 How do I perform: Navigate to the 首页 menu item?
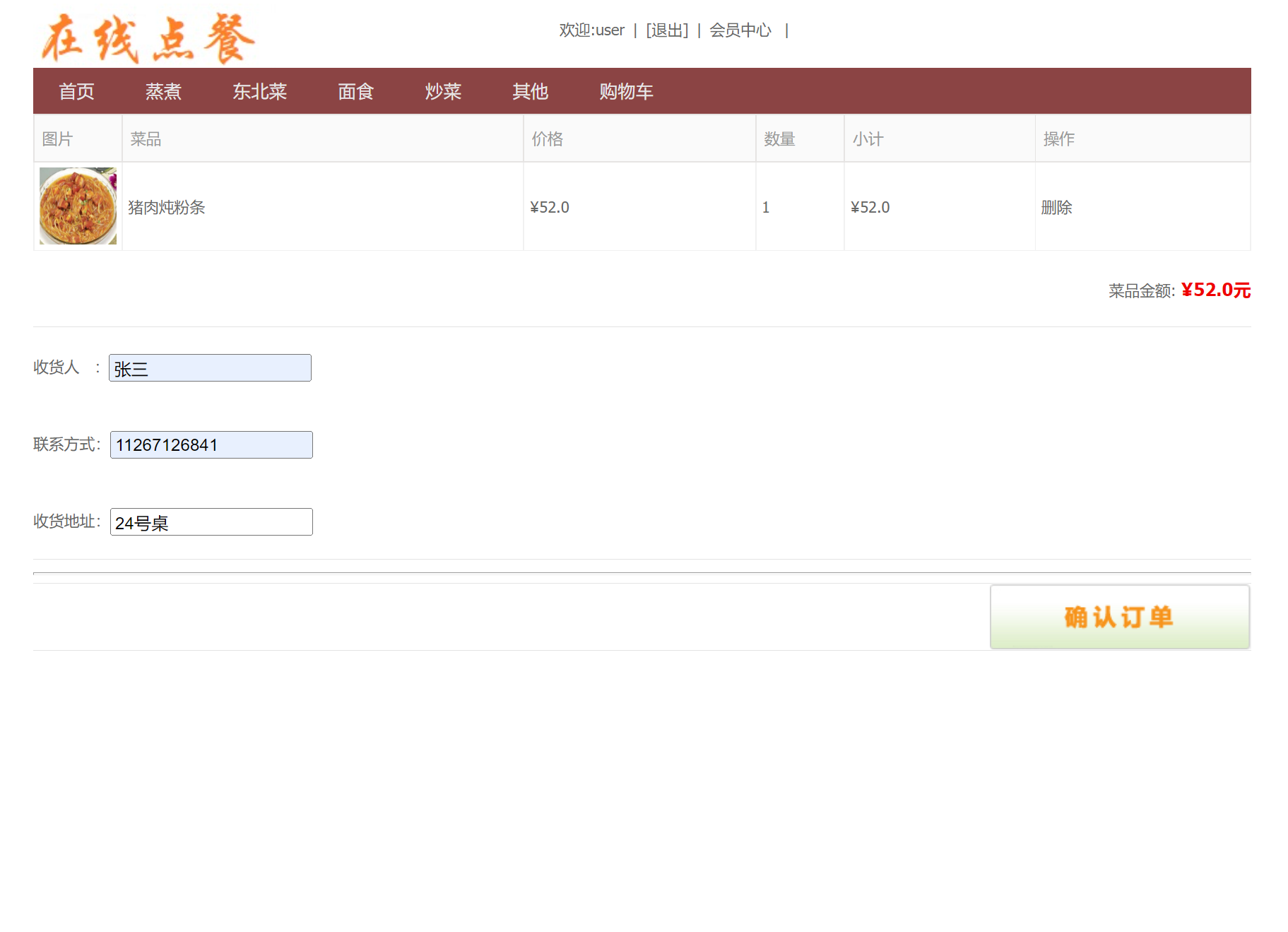pos(77,91)
